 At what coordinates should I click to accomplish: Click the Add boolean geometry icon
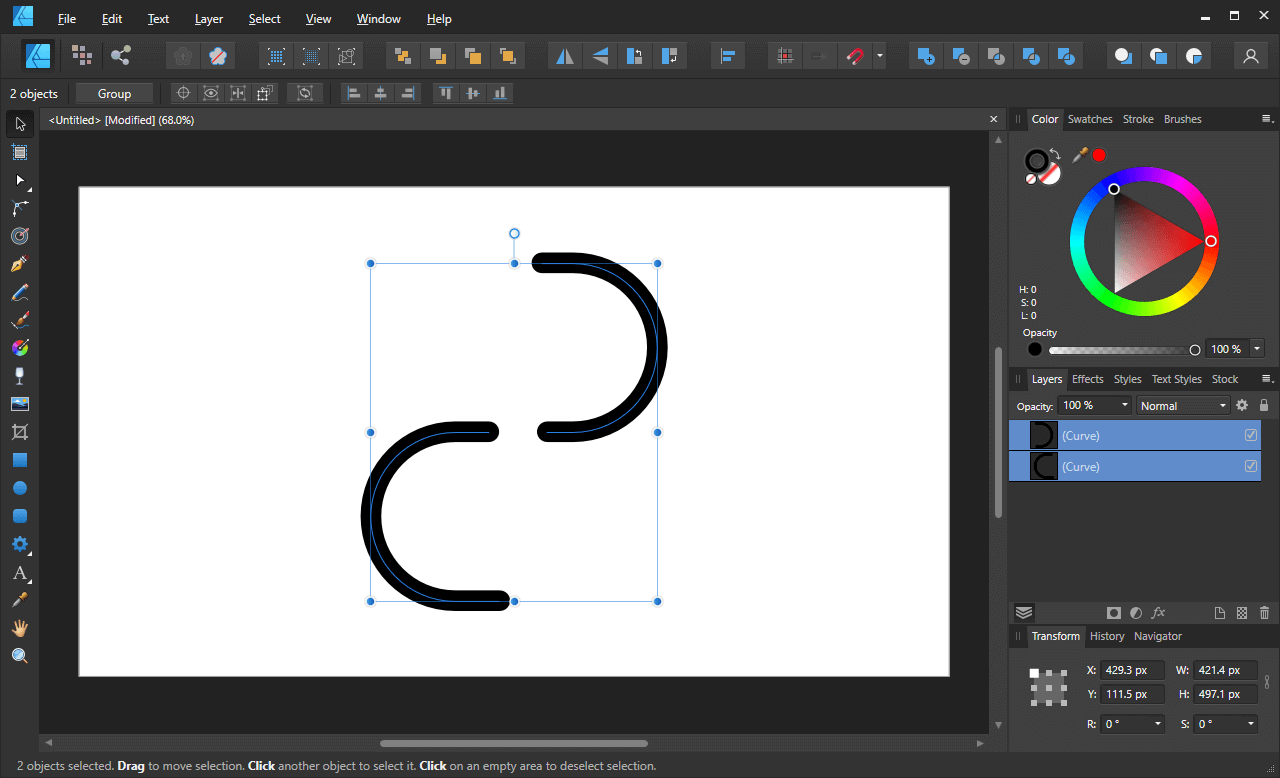(925, 56)
